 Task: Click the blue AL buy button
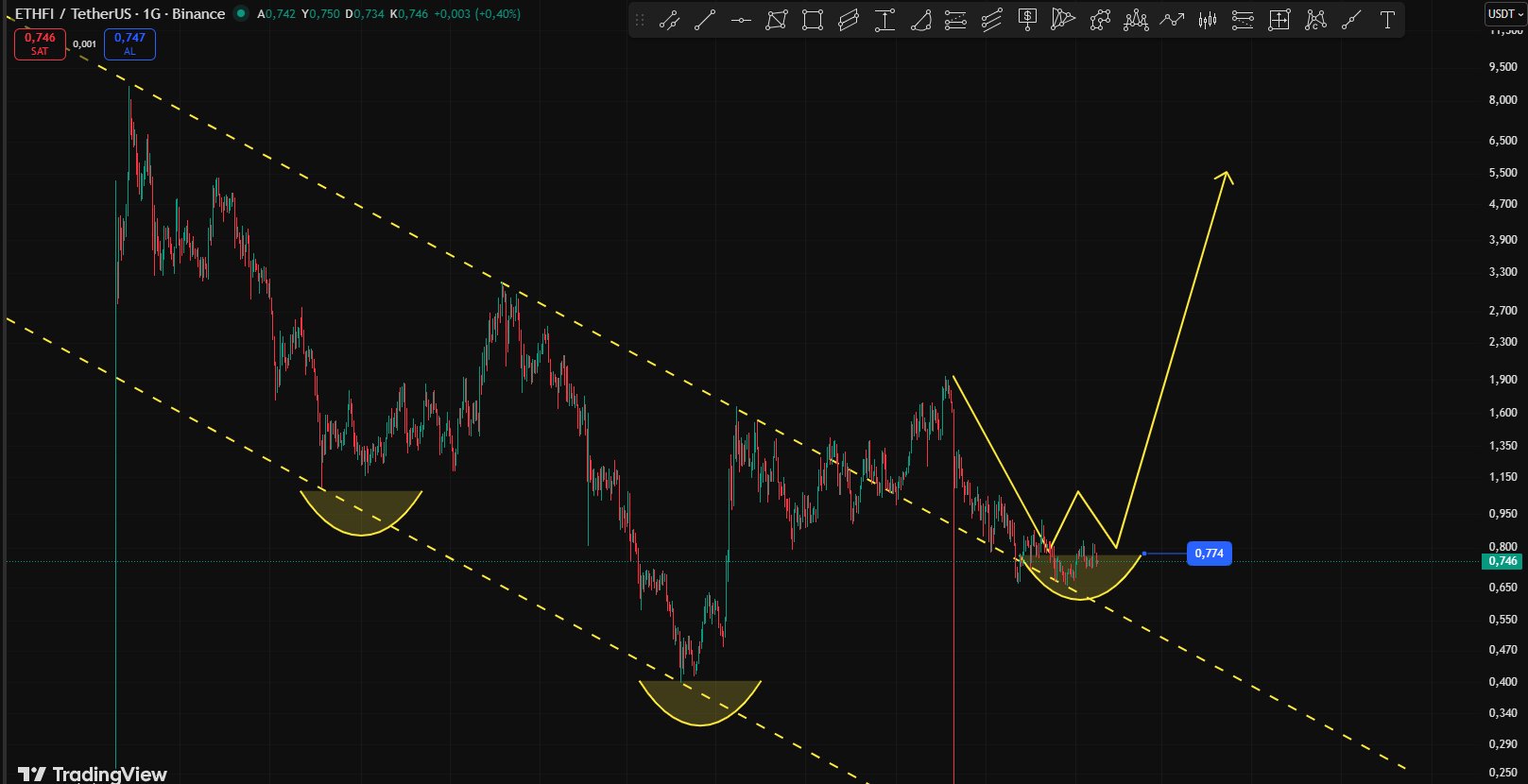[x=129, y=43]
